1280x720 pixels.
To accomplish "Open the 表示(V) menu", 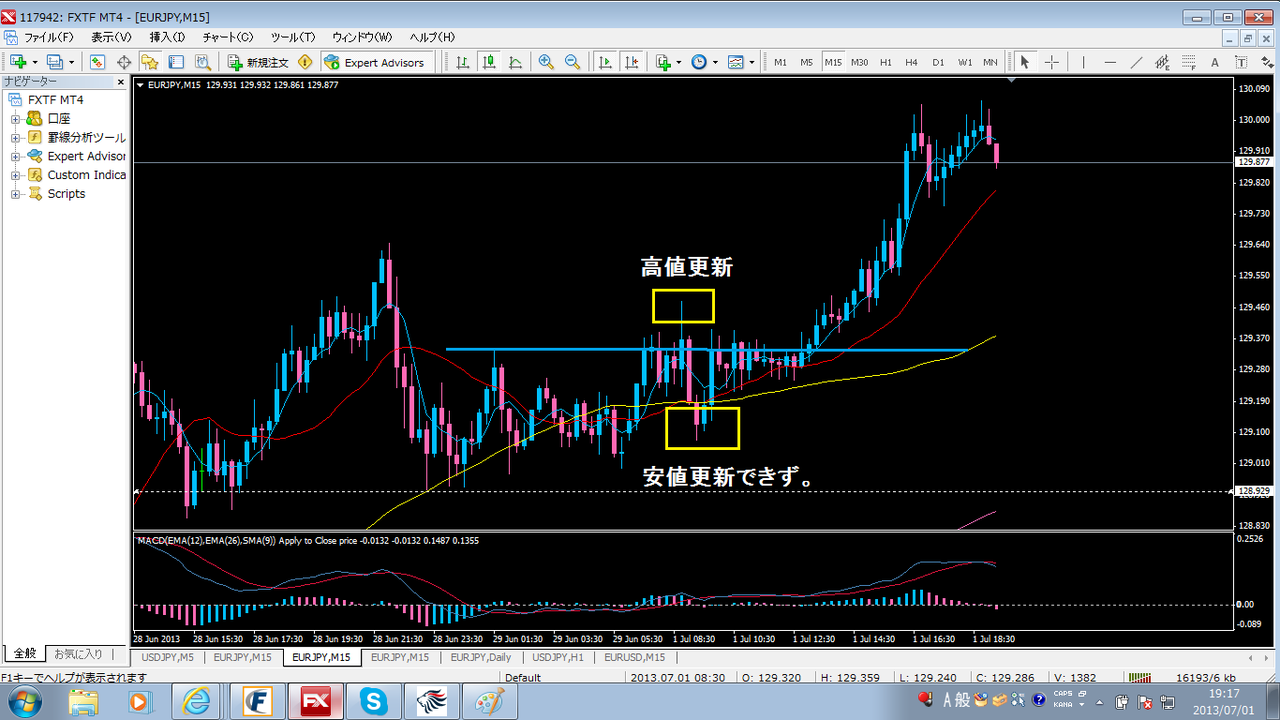I will point(111,37).
